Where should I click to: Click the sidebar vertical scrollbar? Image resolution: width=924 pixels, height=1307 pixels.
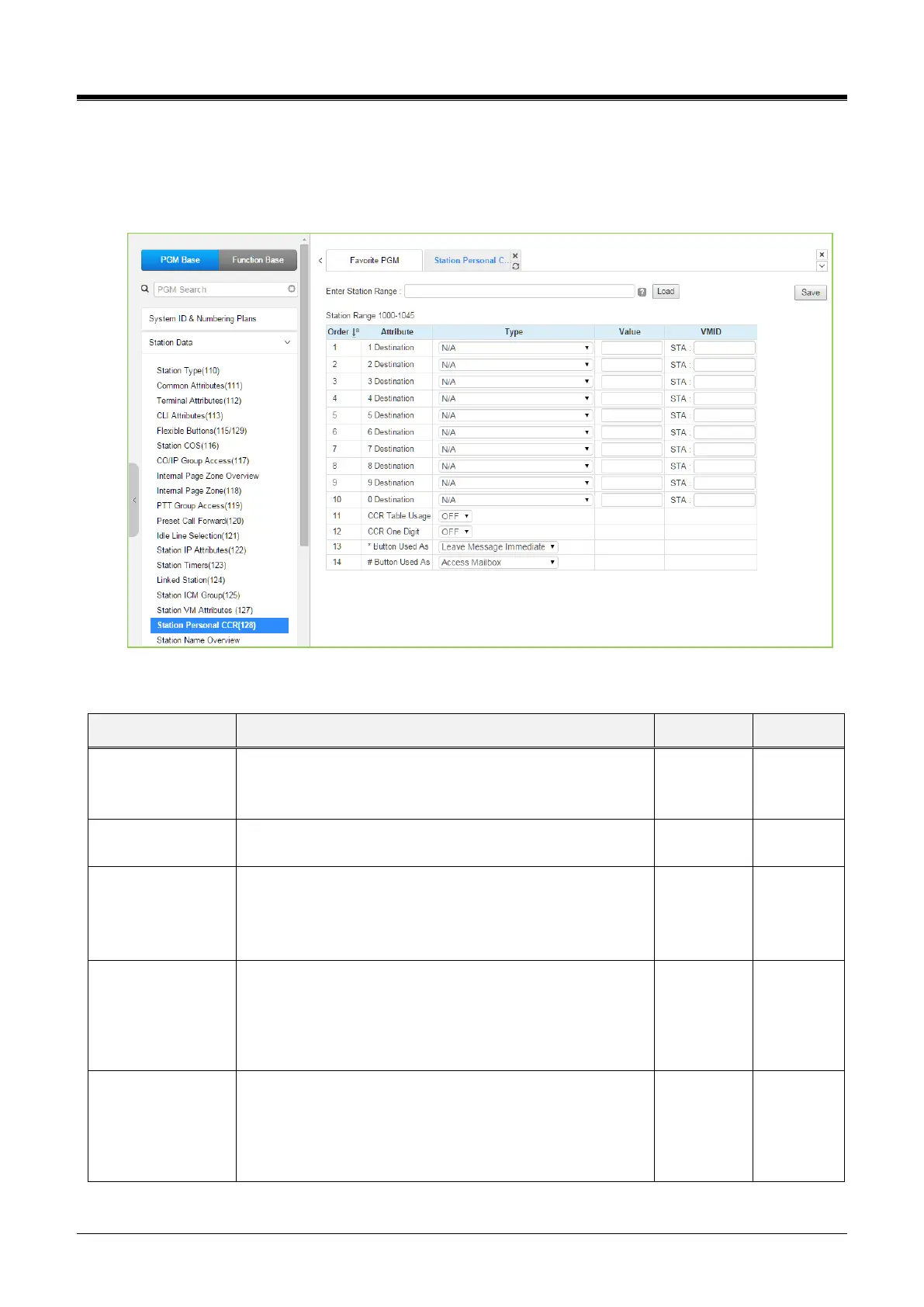pyautogui.click(x=305, y=396)
